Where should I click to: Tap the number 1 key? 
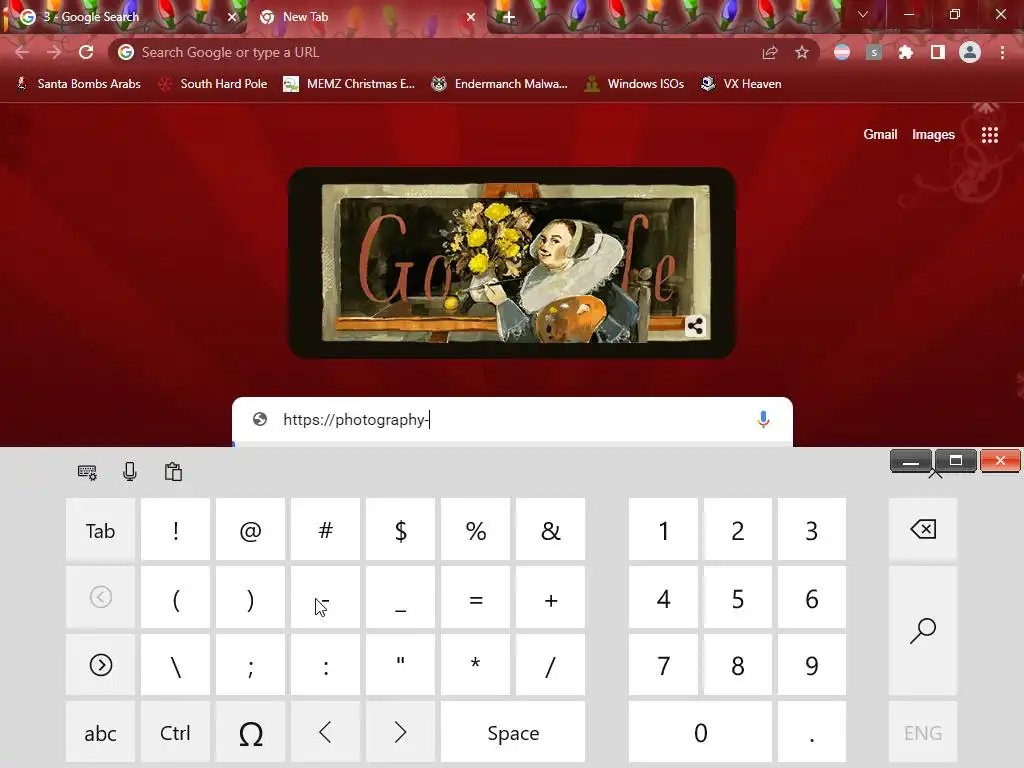[x=664, y=530]
